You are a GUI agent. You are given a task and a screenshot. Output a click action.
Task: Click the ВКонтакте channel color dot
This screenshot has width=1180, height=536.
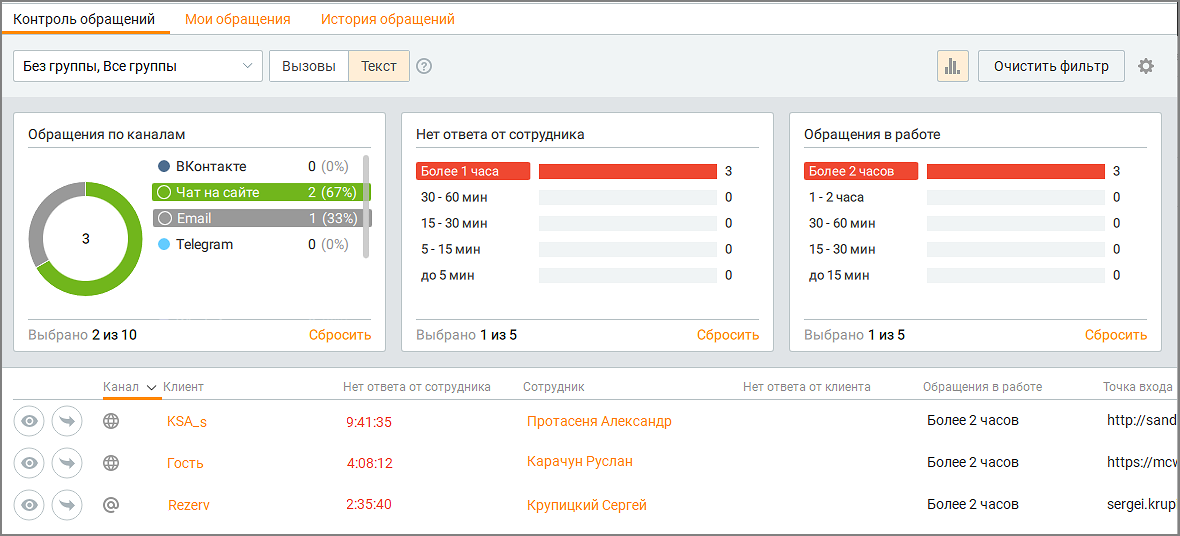click(164, 166)
